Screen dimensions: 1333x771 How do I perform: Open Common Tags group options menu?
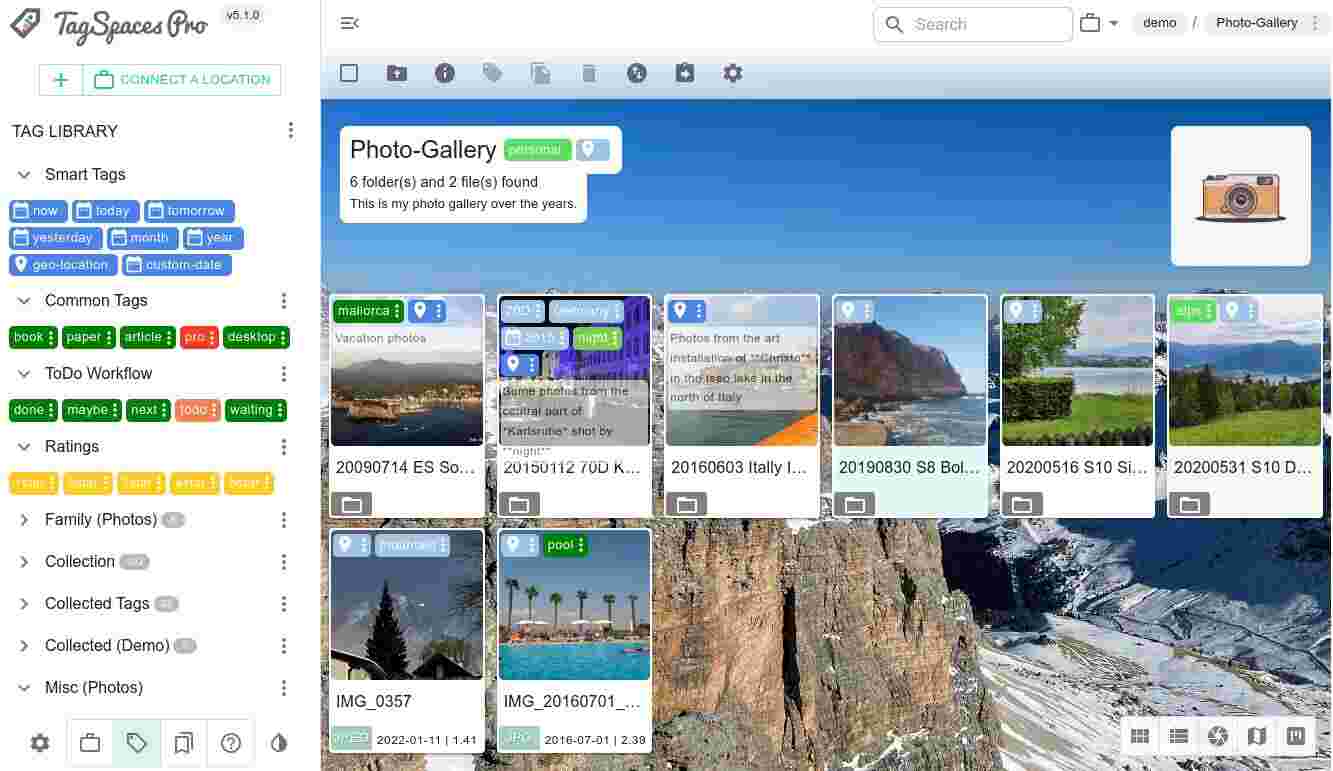click(284, 300)
